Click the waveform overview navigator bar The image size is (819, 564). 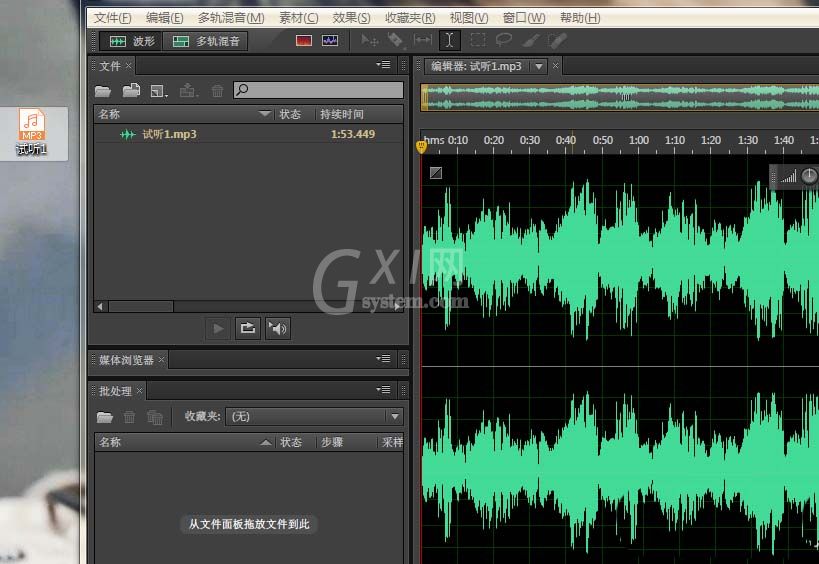[x=619, y=97]
